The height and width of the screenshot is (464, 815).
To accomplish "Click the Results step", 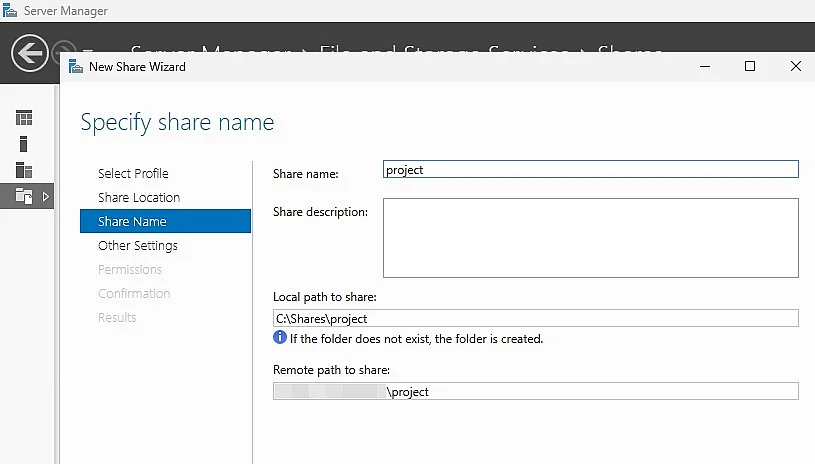I will [x=117, y=317].
